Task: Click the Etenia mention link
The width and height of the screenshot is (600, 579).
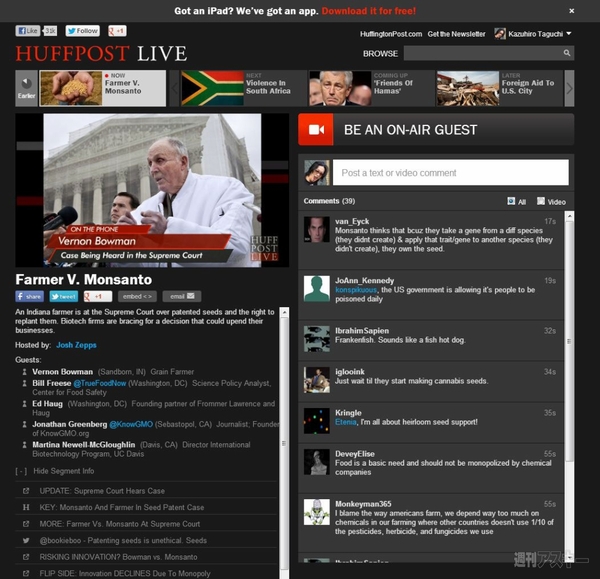Action: [x=346, y=422]
